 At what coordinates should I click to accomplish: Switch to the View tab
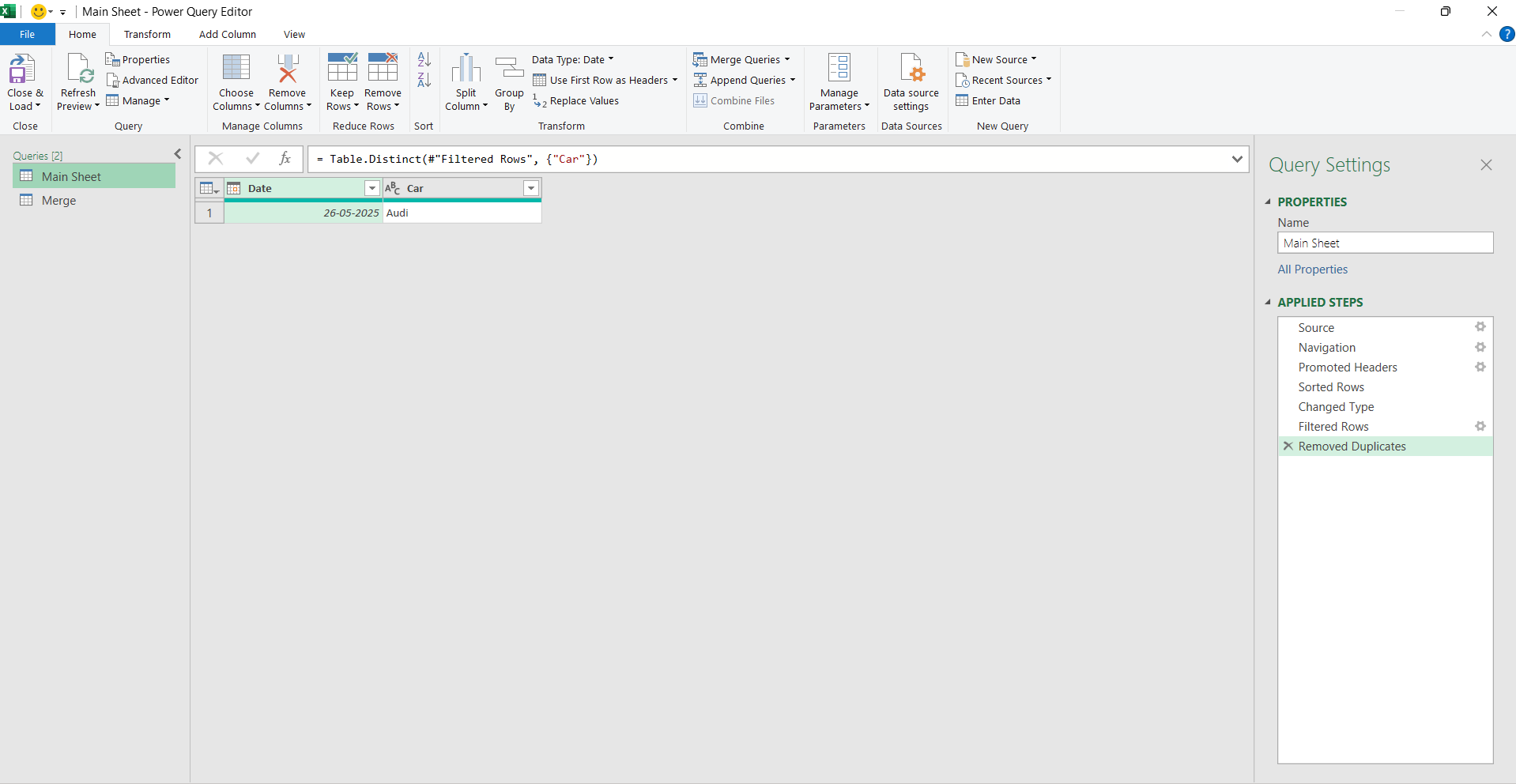tap(294, 34)
